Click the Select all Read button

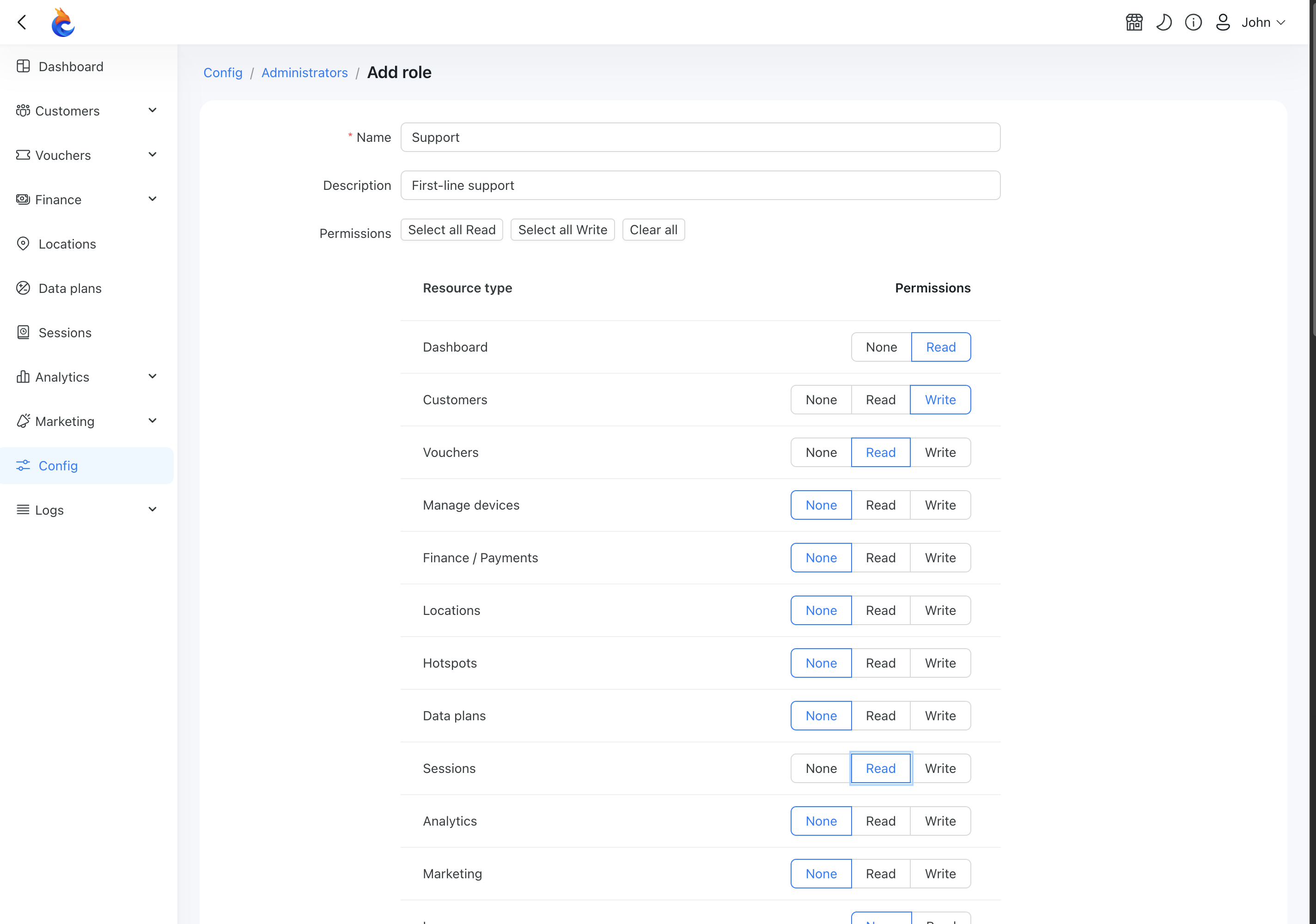451,230
